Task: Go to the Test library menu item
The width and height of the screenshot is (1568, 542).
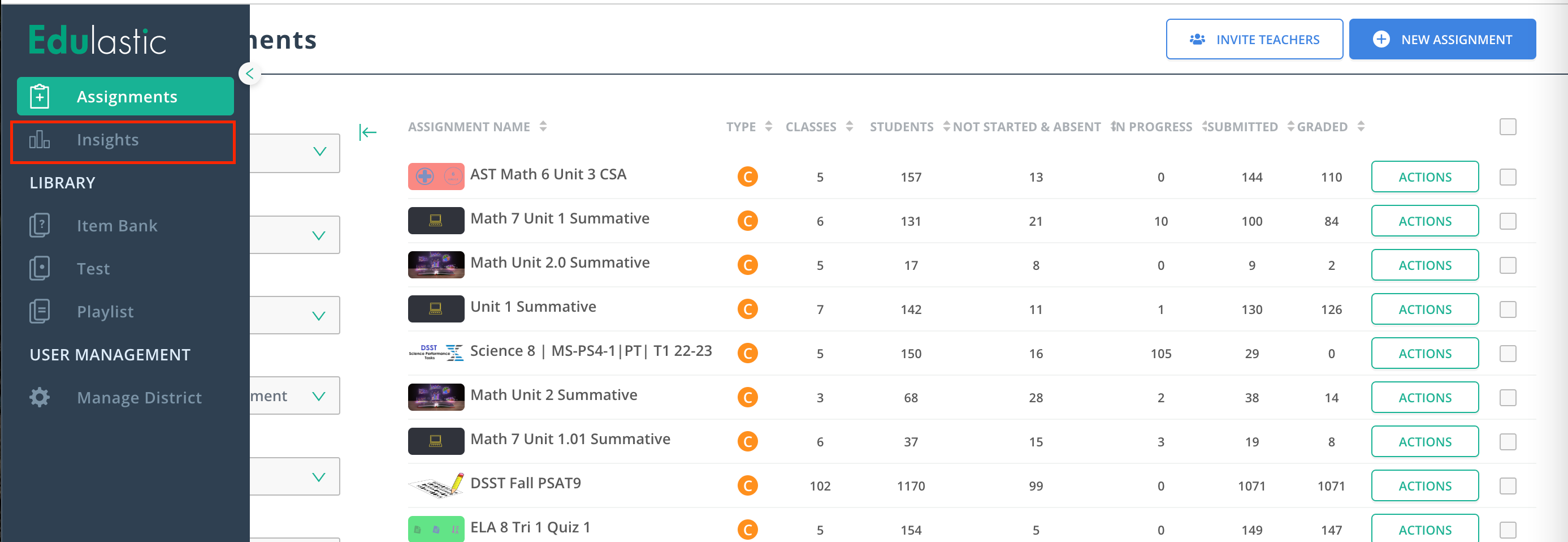Action: 93,269
